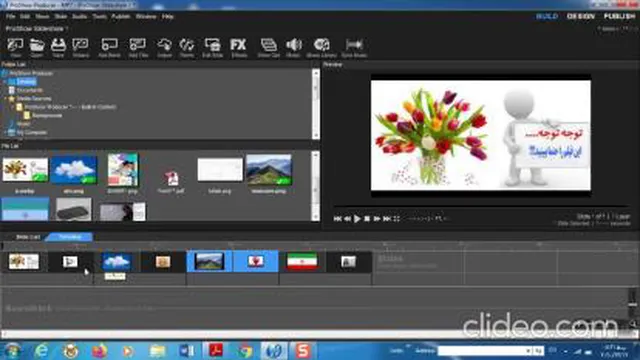Open the Publish menu
The height and width of the screenshot is (360, 640).
[x=121, y=17]
